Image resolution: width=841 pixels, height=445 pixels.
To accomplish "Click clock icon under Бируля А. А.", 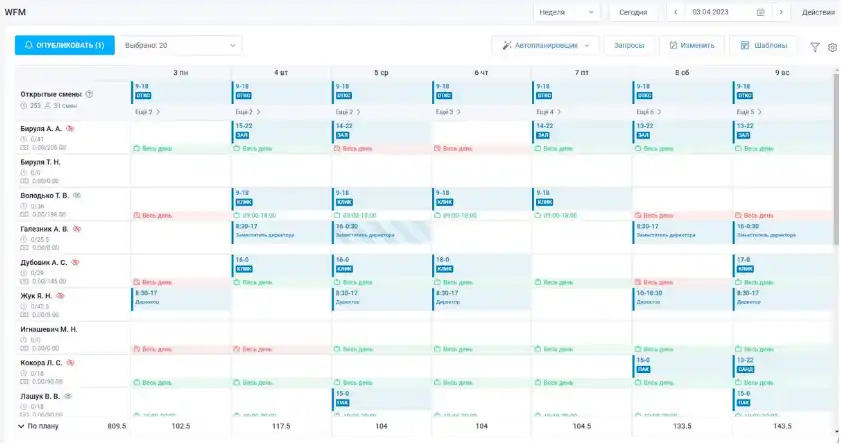I will tap(24, 139).
